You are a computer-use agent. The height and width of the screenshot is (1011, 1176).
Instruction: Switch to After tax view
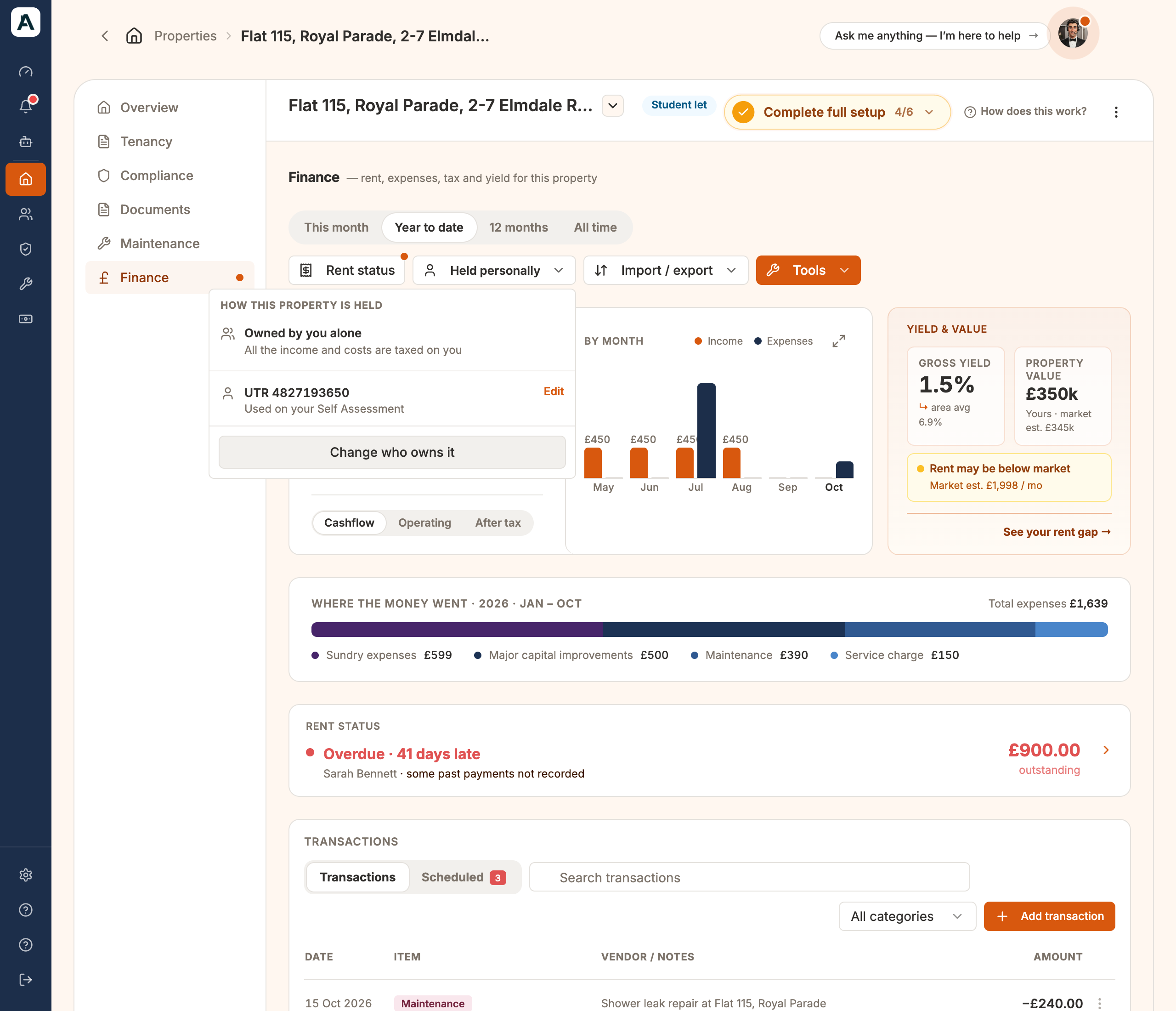498,522
